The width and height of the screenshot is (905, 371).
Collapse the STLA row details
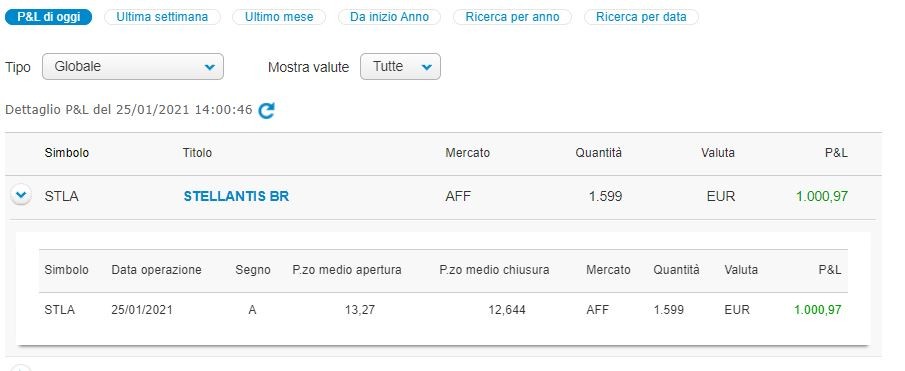(x=21, y=196)
